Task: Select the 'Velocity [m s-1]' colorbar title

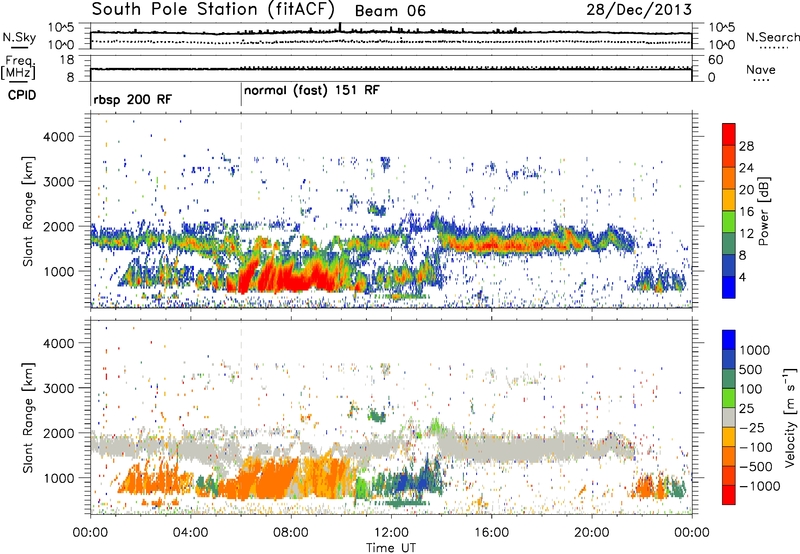Action: (x=790, y=417)
